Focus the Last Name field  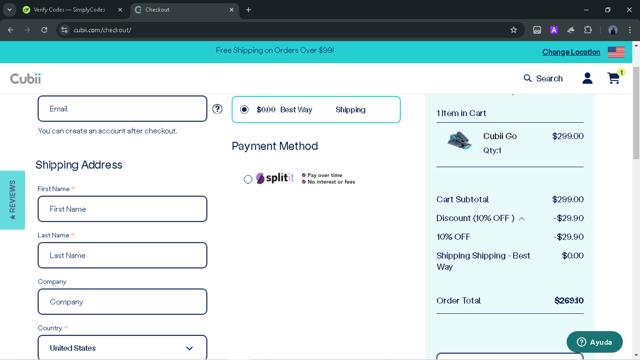pos(122,256)
